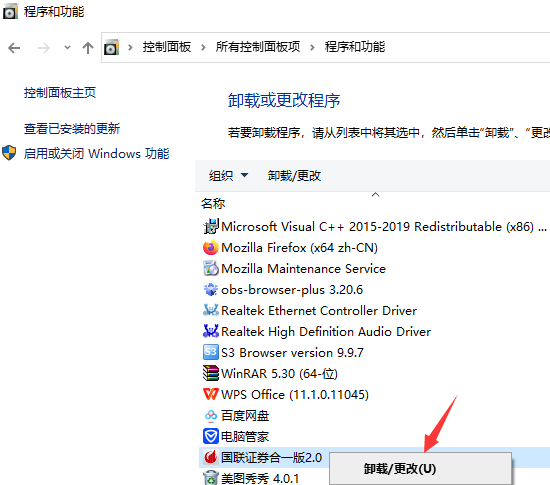The height and width of the screenshot is (485, 550).
Task: Click 卸载/更改 in the toolbar
Action: (294, 175)
